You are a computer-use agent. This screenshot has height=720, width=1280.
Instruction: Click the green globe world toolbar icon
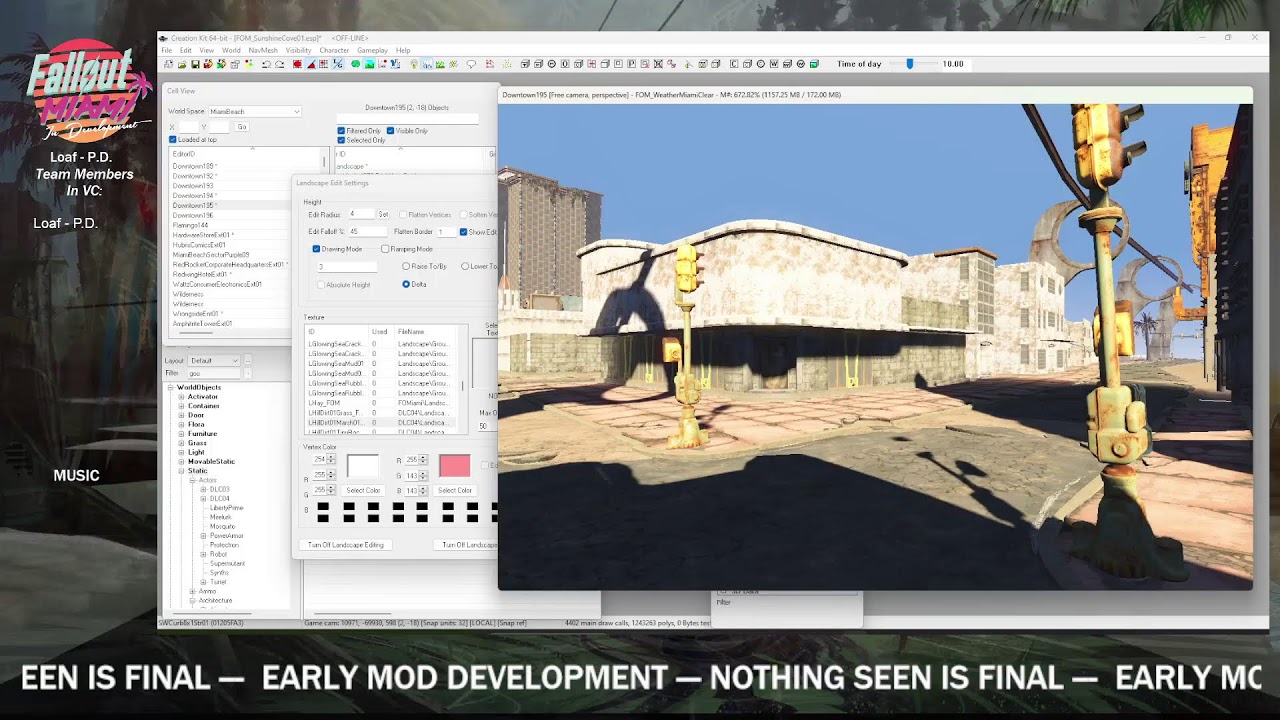pos(356,64)
